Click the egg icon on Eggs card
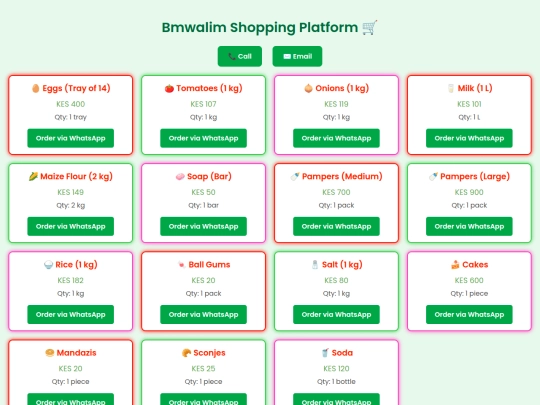Viewport: 540px width, 405px height. (35, 89)
